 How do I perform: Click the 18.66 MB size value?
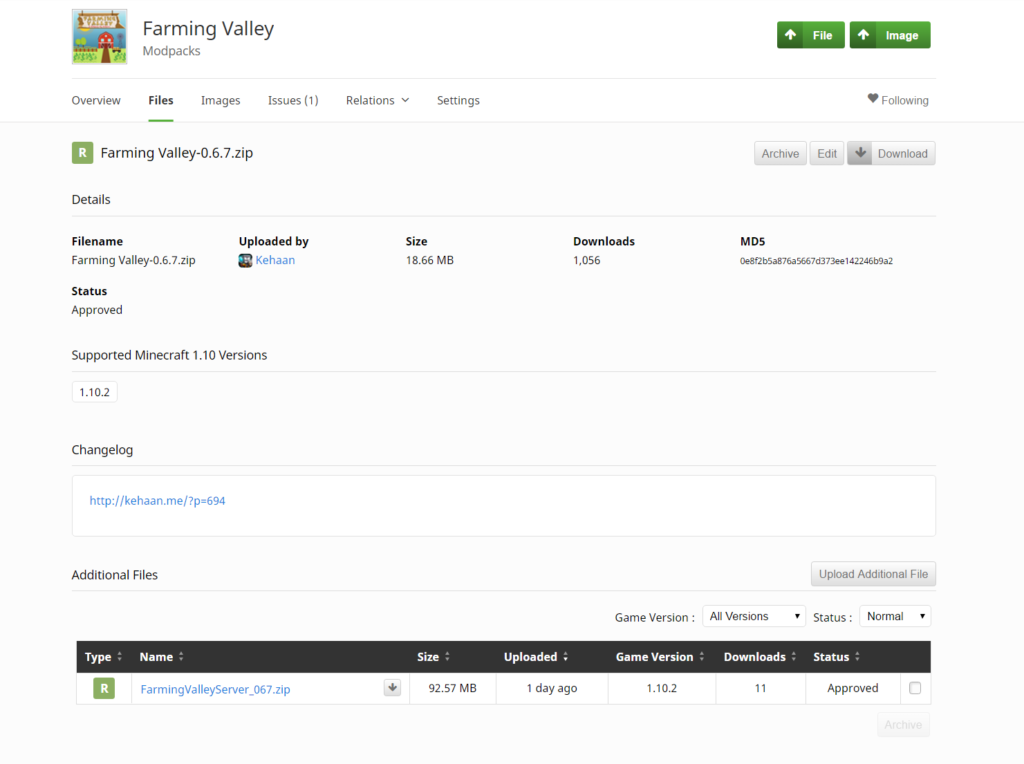point(430,260)
